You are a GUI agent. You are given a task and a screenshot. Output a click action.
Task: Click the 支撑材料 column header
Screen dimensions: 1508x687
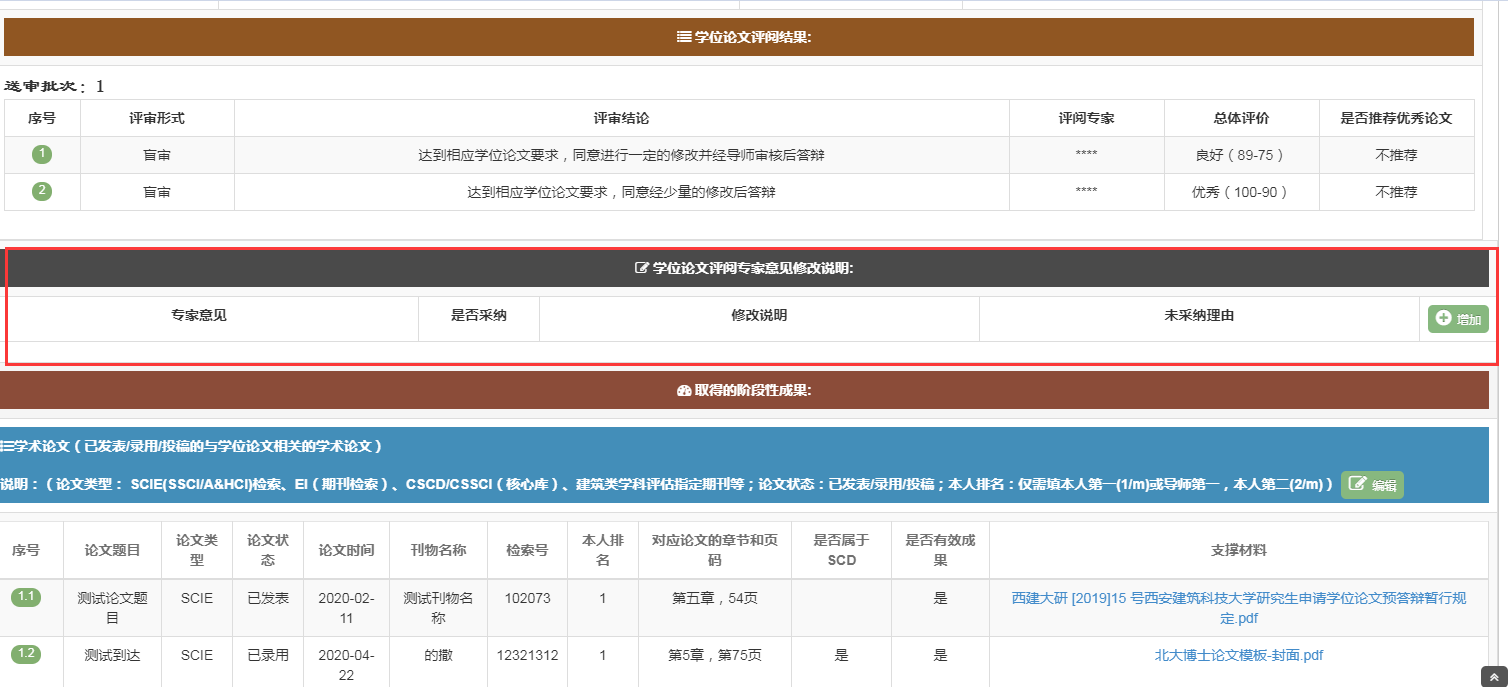1239,550
